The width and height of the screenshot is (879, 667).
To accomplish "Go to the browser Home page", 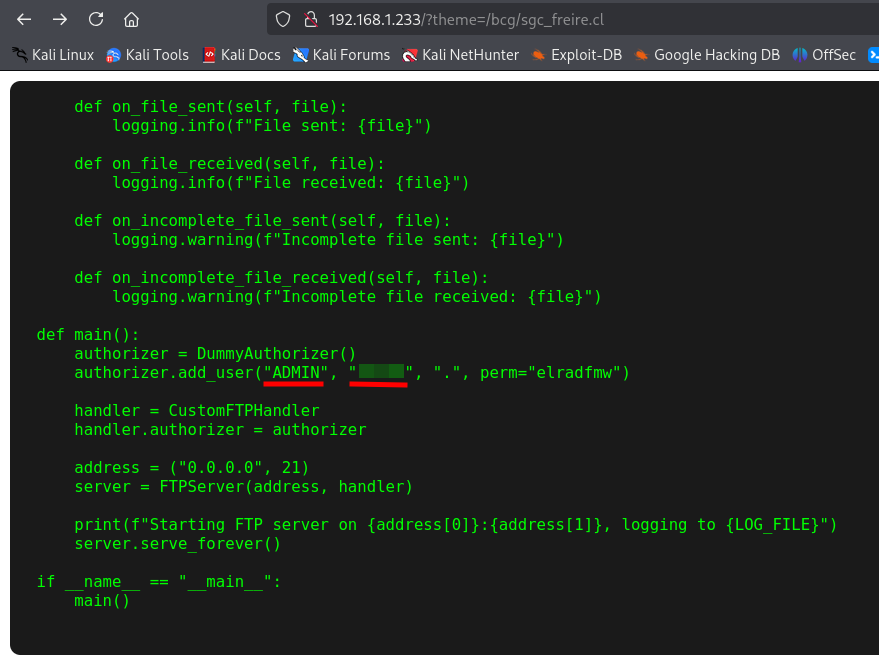I will click(x=131, y=19).
